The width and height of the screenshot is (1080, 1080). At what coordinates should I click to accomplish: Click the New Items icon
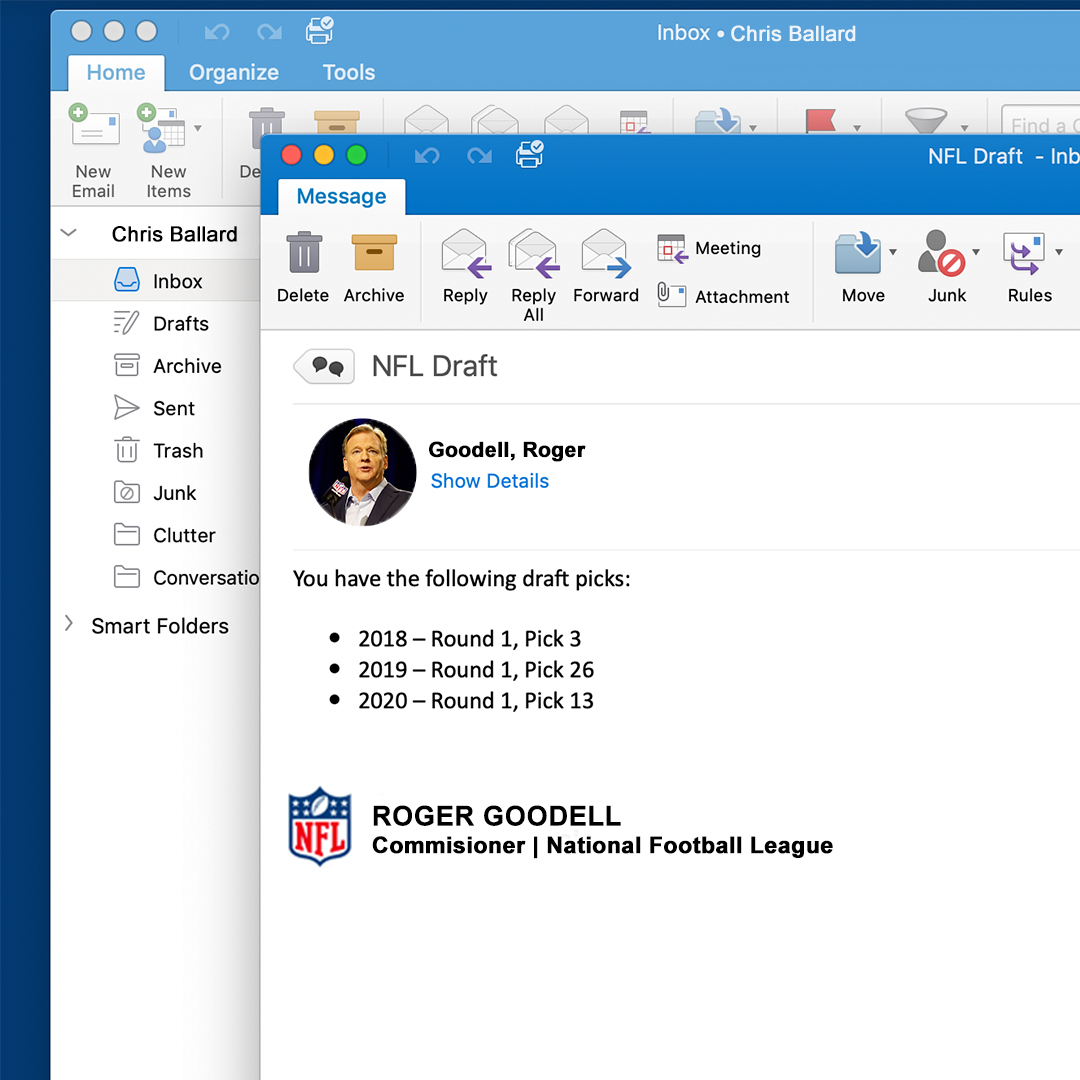click(161, 128)
